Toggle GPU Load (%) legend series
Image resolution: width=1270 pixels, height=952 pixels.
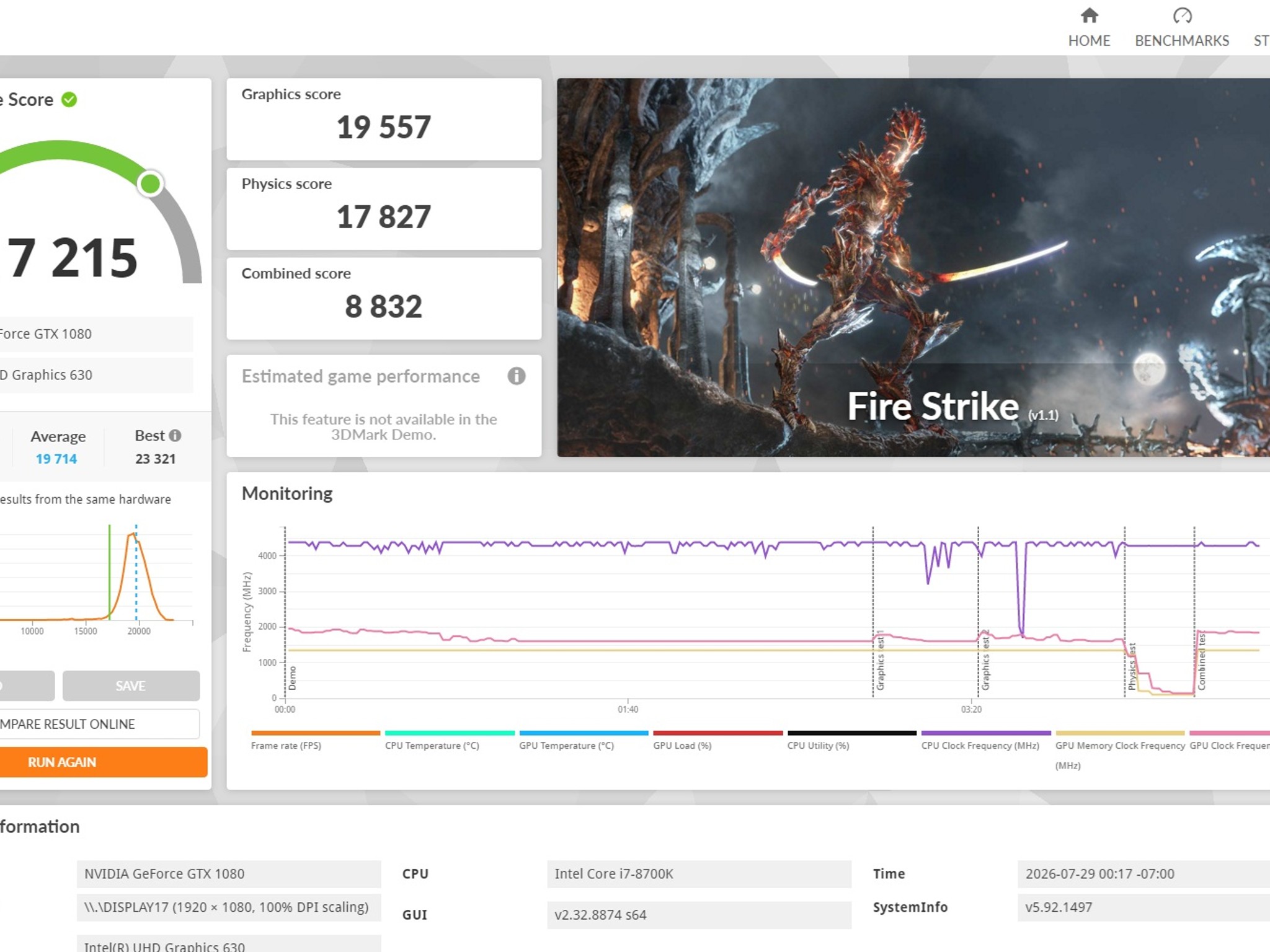coord(682,746)
